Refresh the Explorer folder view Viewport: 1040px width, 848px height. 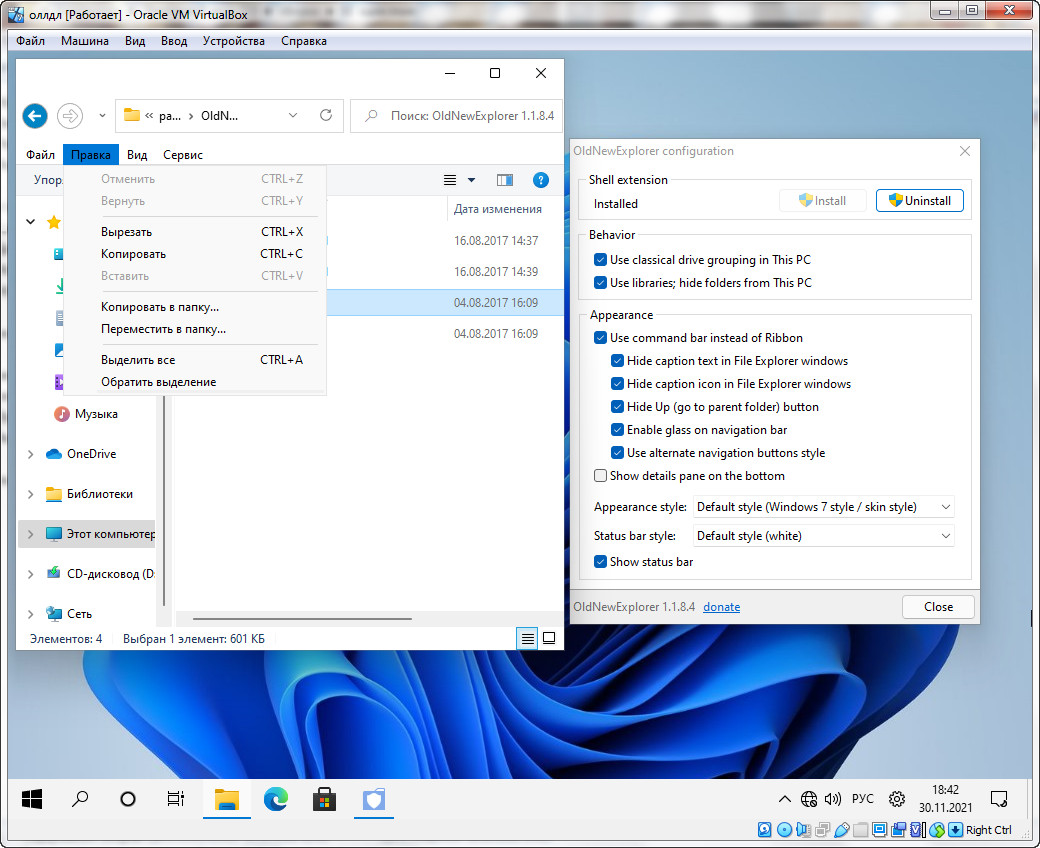coord(326,115)
